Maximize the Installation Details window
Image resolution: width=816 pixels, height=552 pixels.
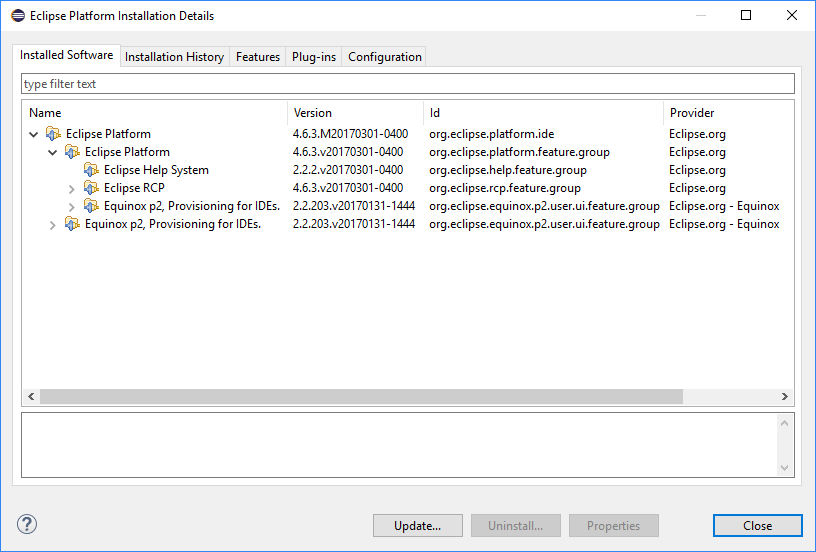pyautogui.click(x=746, y=15)
